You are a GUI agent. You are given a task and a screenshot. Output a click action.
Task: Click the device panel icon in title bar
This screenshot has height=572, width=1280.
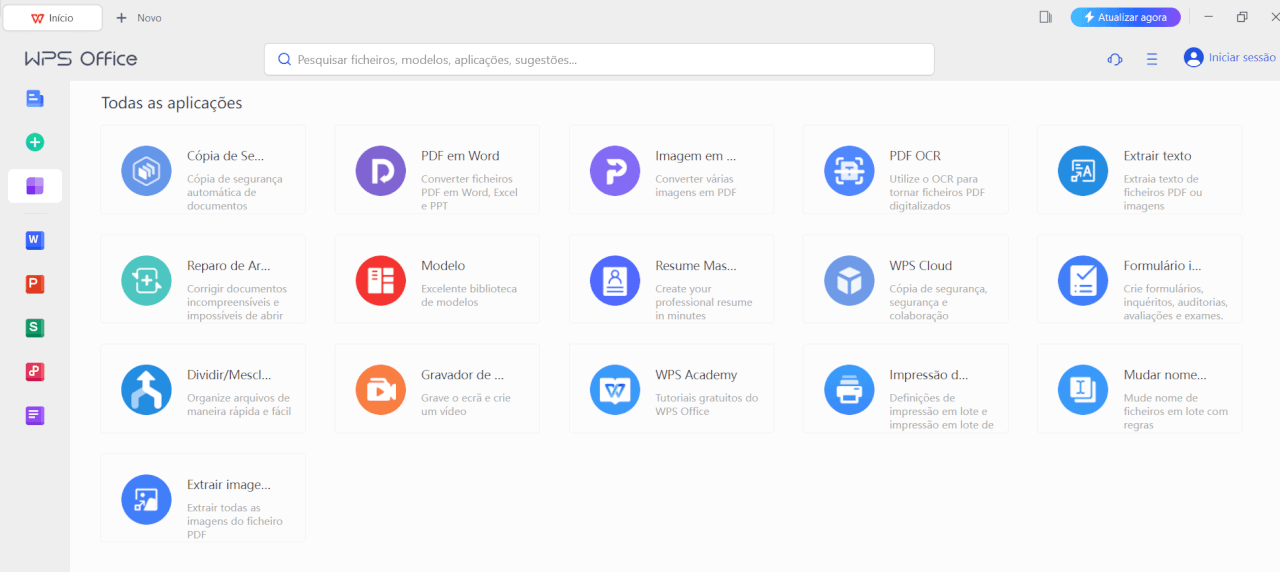[x=1045, y=17]
